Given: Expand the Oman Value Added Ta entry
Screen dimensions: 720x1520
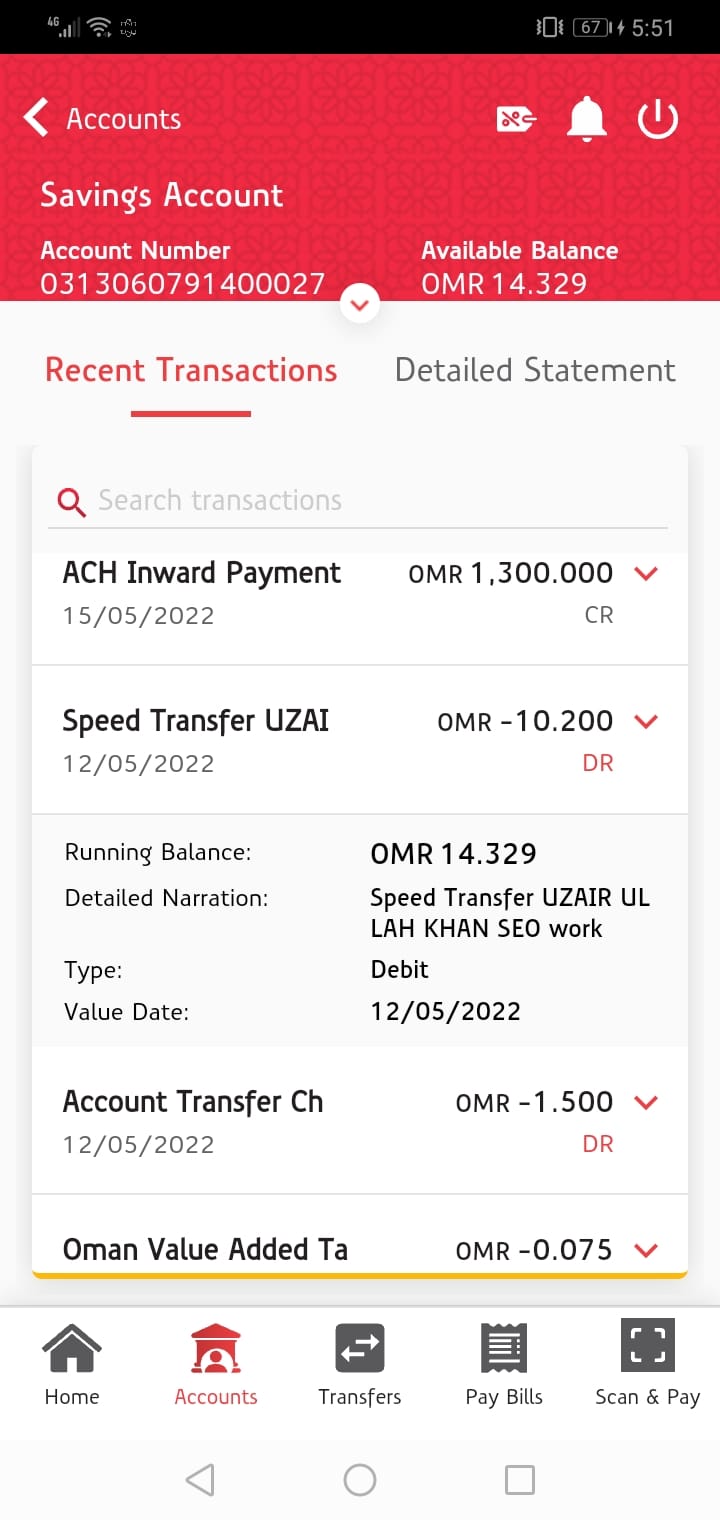Looking at the screenshot, I should 647,1250.
